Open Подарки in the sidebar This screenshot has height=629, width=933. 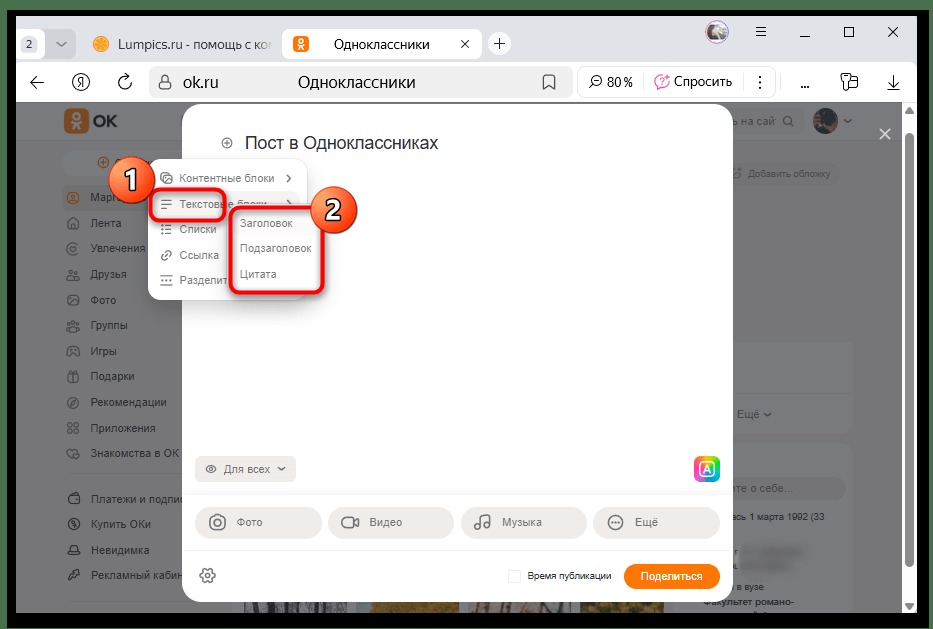[x=112, y=377]
